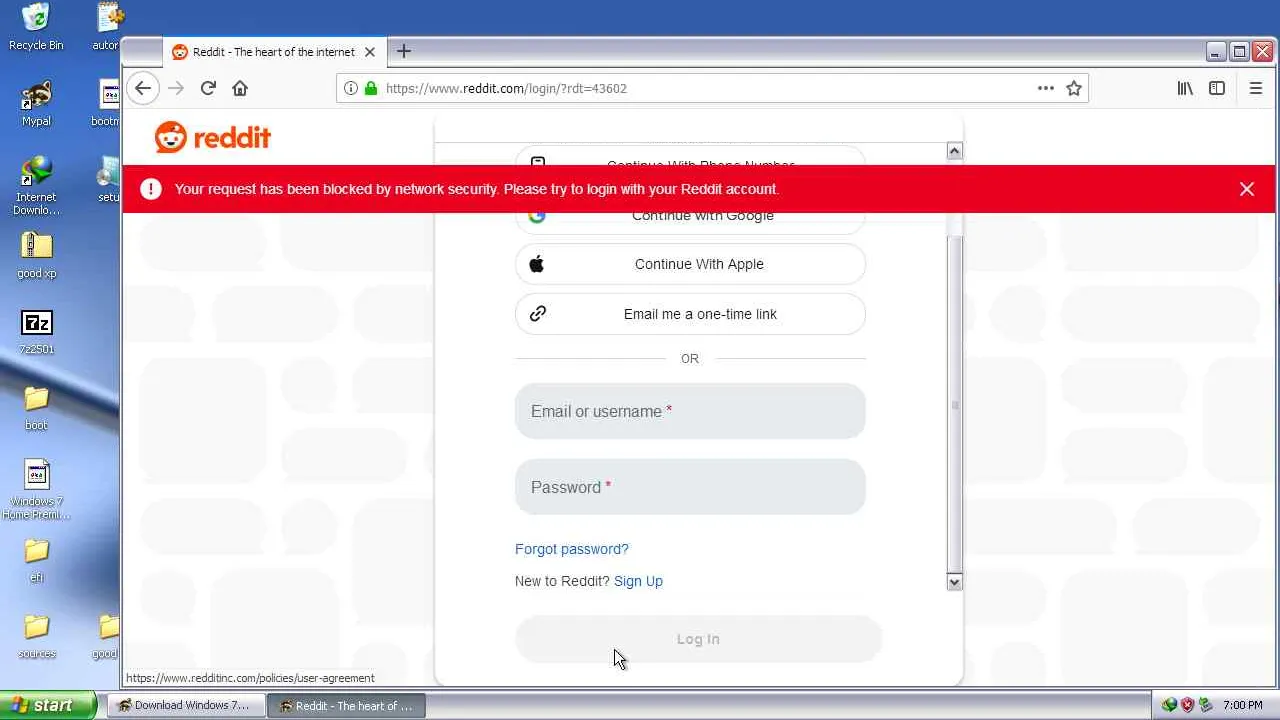Select the 7z2501 installer icon
Image resolution: width=1280 pixels, height=720 pixels.
click(x=36, y=332)
